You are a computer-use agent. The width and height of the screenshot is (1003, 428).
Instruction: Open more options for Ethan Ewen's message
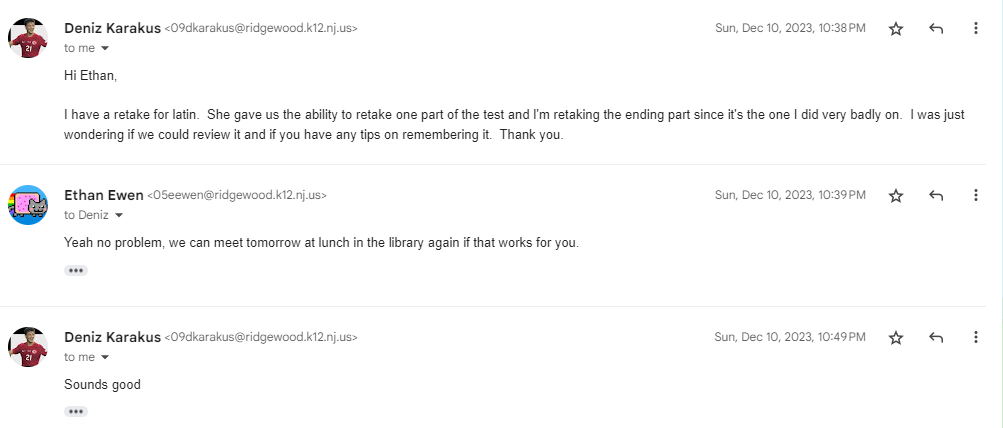click(975, 196)
